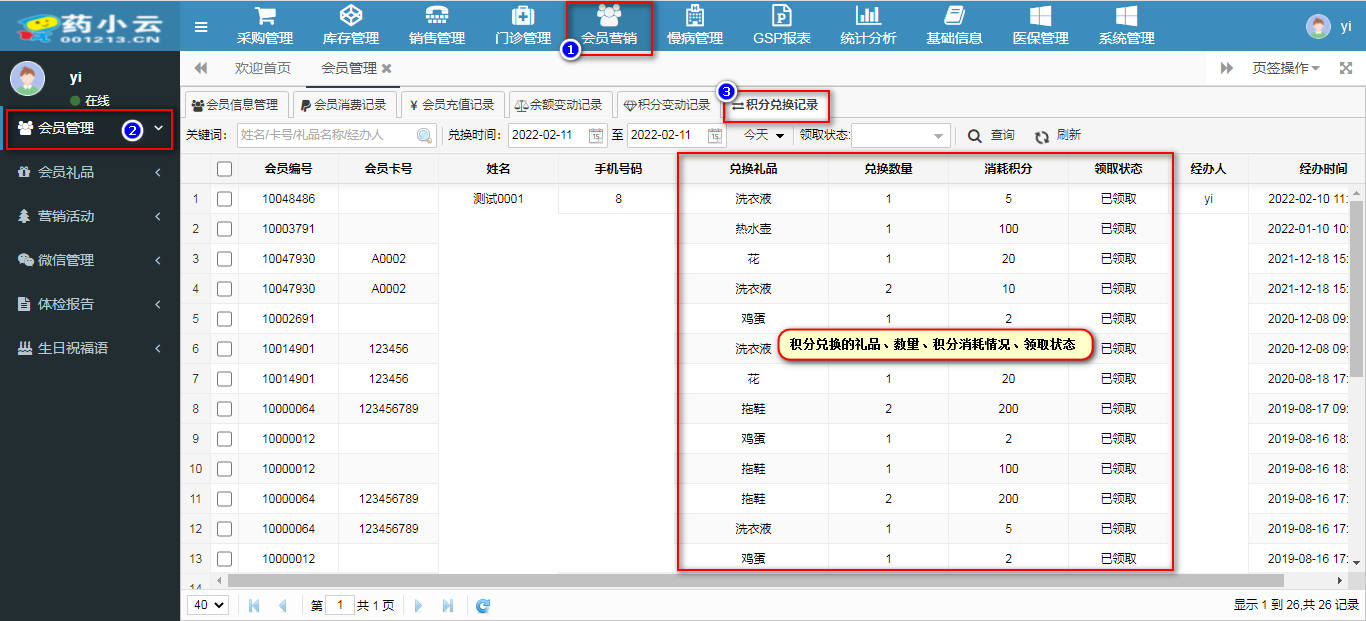Expand 微信管理 sidebar menu
This screenshot has width=1366, height=621.
coord(90,260)
